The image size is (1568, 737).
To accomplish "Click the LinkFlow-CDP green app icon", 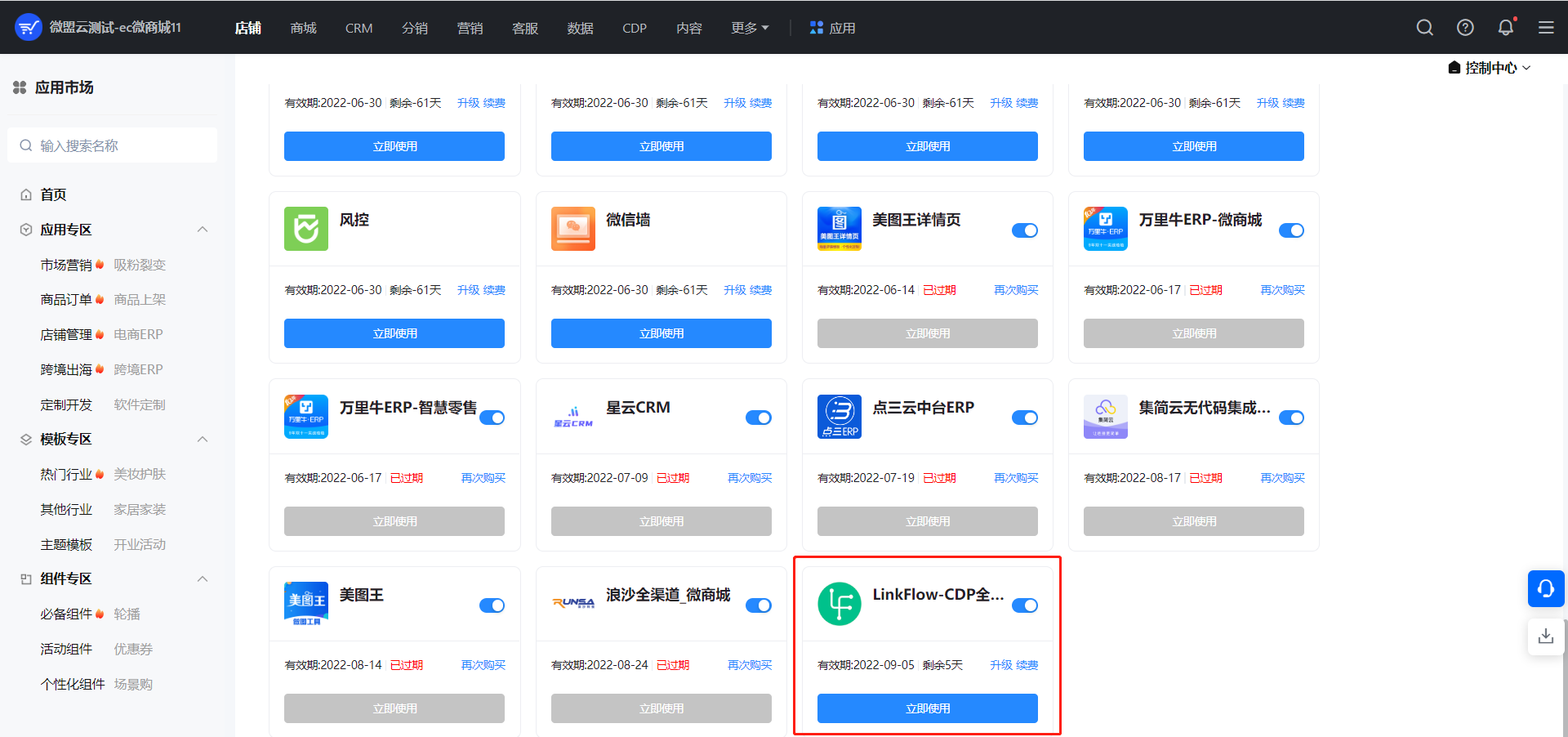I will coord(840,604).
